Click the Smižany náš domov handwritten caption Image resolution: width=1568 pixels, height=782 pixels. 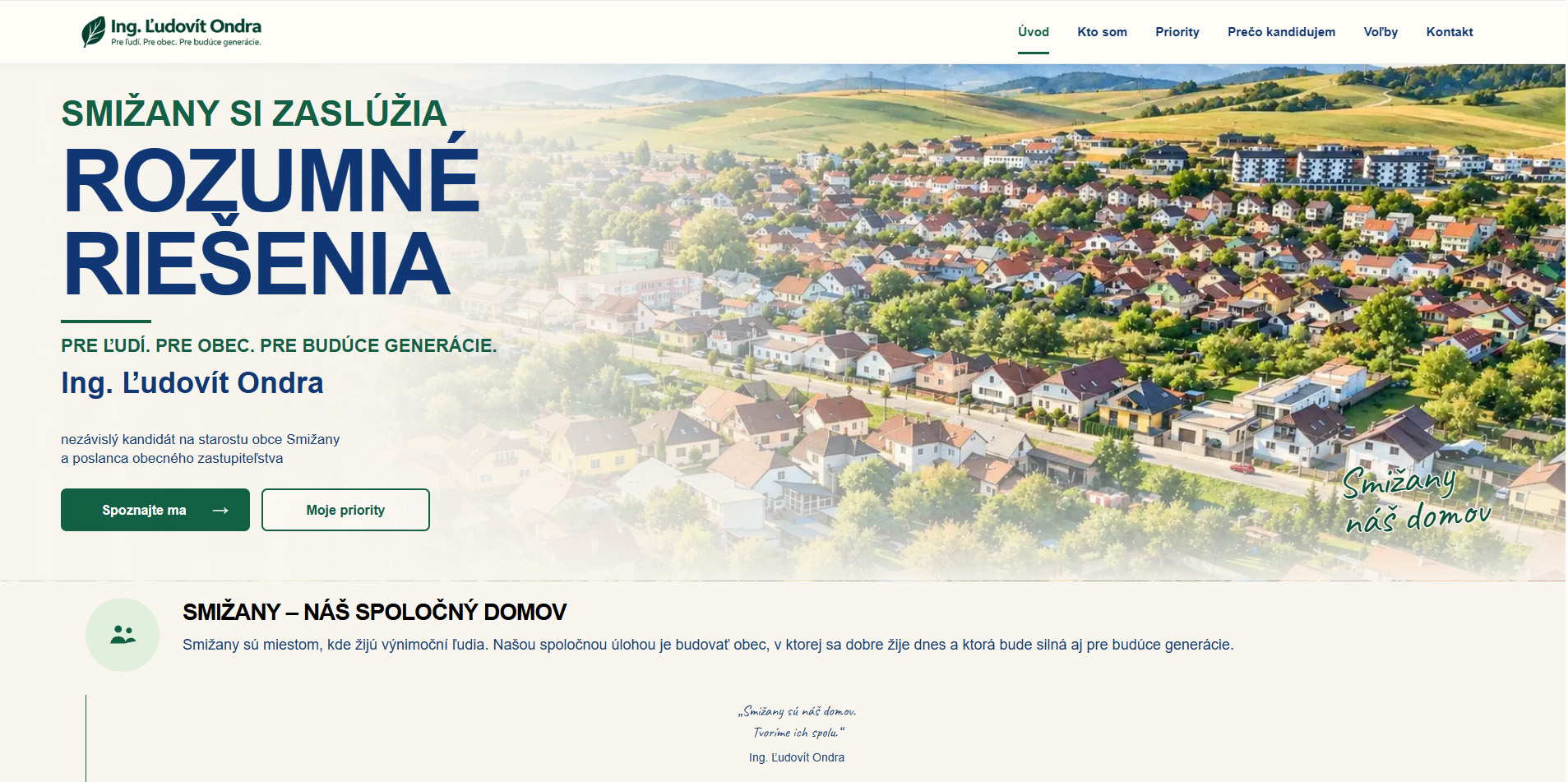[x=1416, y=500]
